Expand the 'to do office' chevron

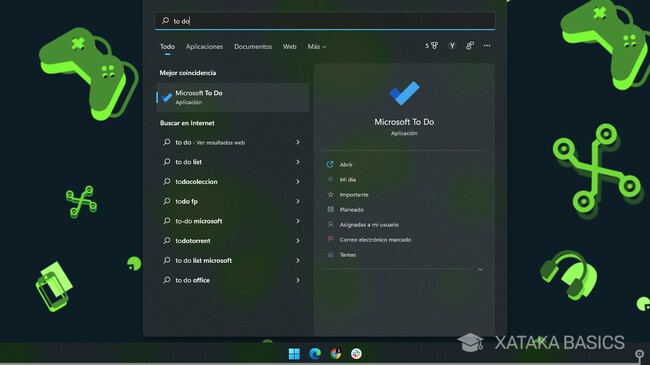pos(298,280)
